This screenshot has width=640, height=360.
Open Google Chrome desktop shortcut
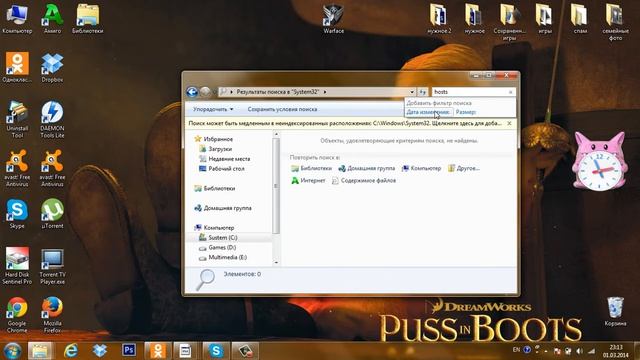click(17, 314)
